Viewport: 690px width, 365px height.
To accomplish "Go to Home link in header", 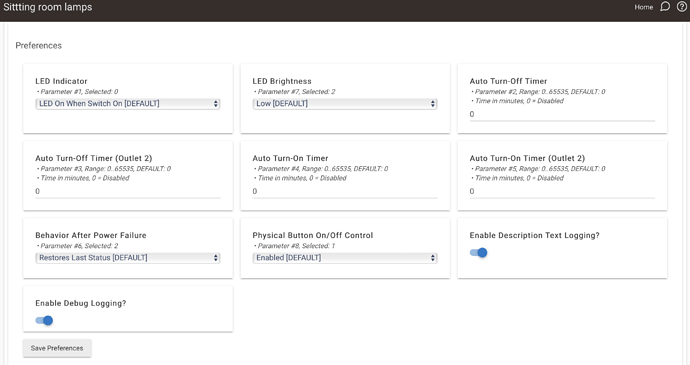I will [643, 7].
